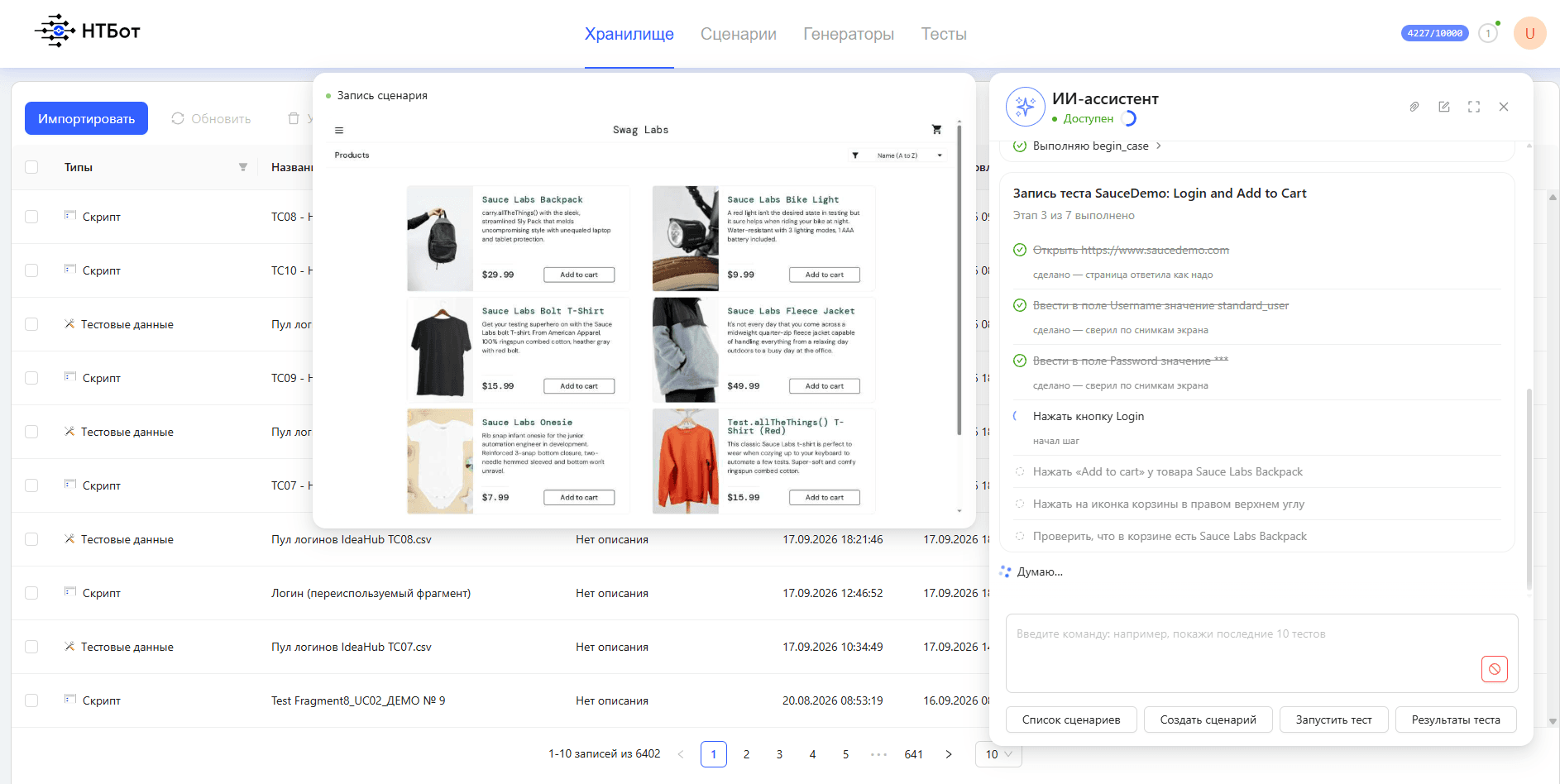Select the Логин (переиспользуемый фрагмент) checkbox

31,593
